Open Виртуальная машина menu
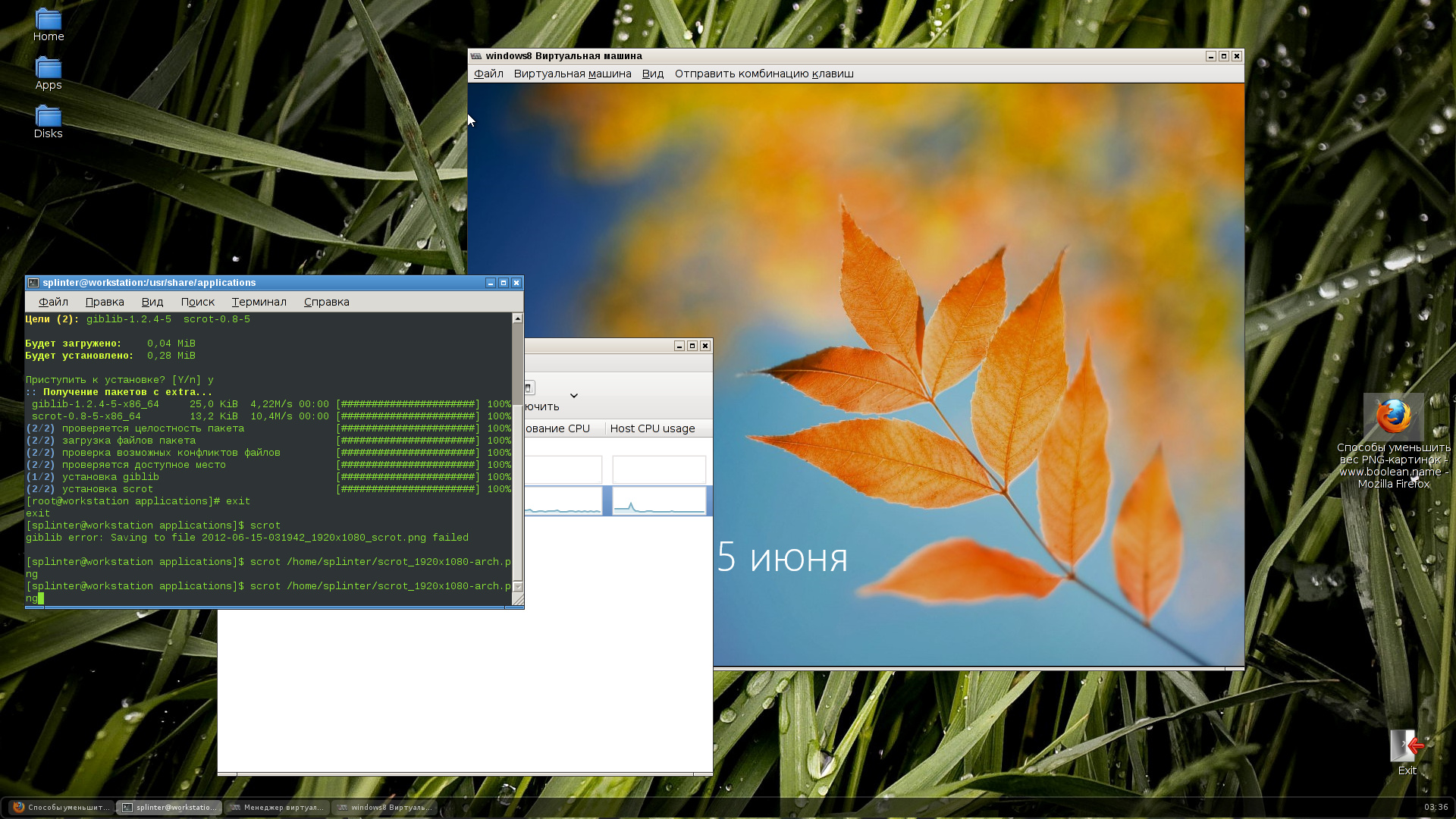 coord(572,74)
